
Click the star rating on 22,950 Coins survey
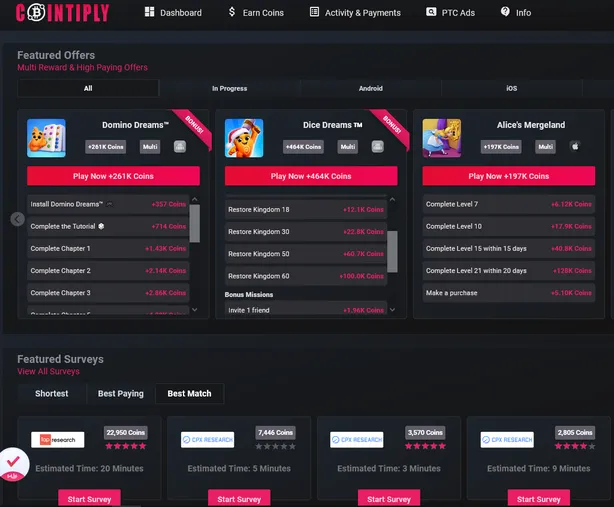click(126, 446)
